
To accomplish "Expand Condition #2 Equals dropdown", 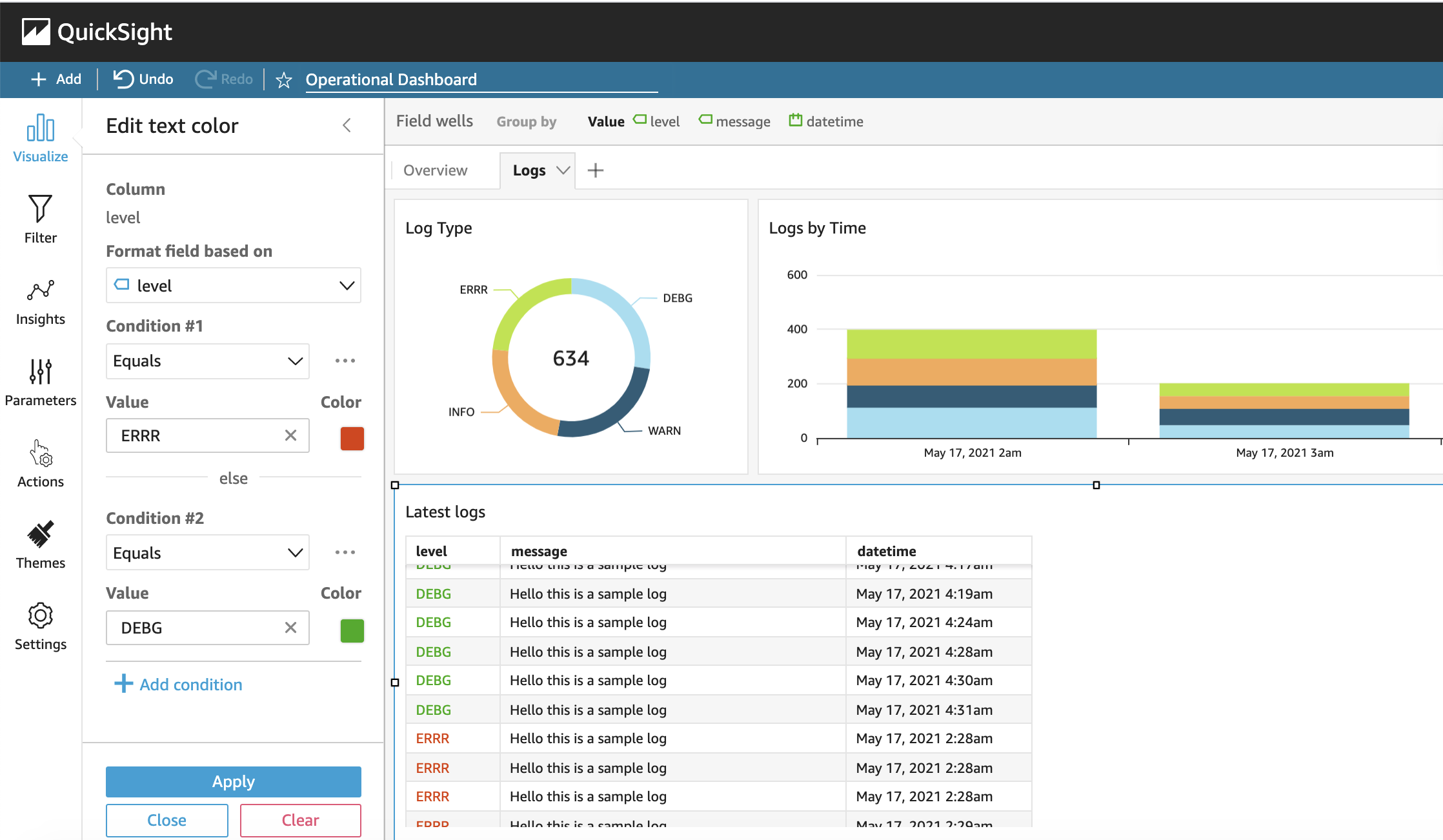I will [207, 553].
